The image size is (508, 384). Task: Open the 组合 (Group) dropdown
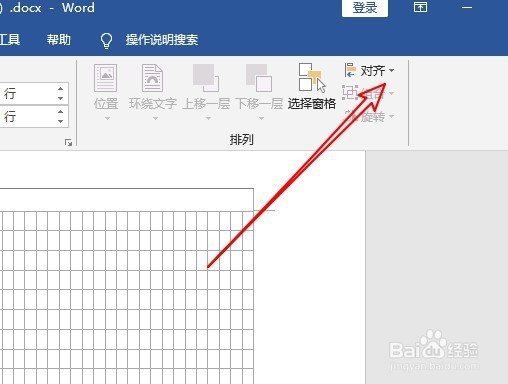pos(369,93)
